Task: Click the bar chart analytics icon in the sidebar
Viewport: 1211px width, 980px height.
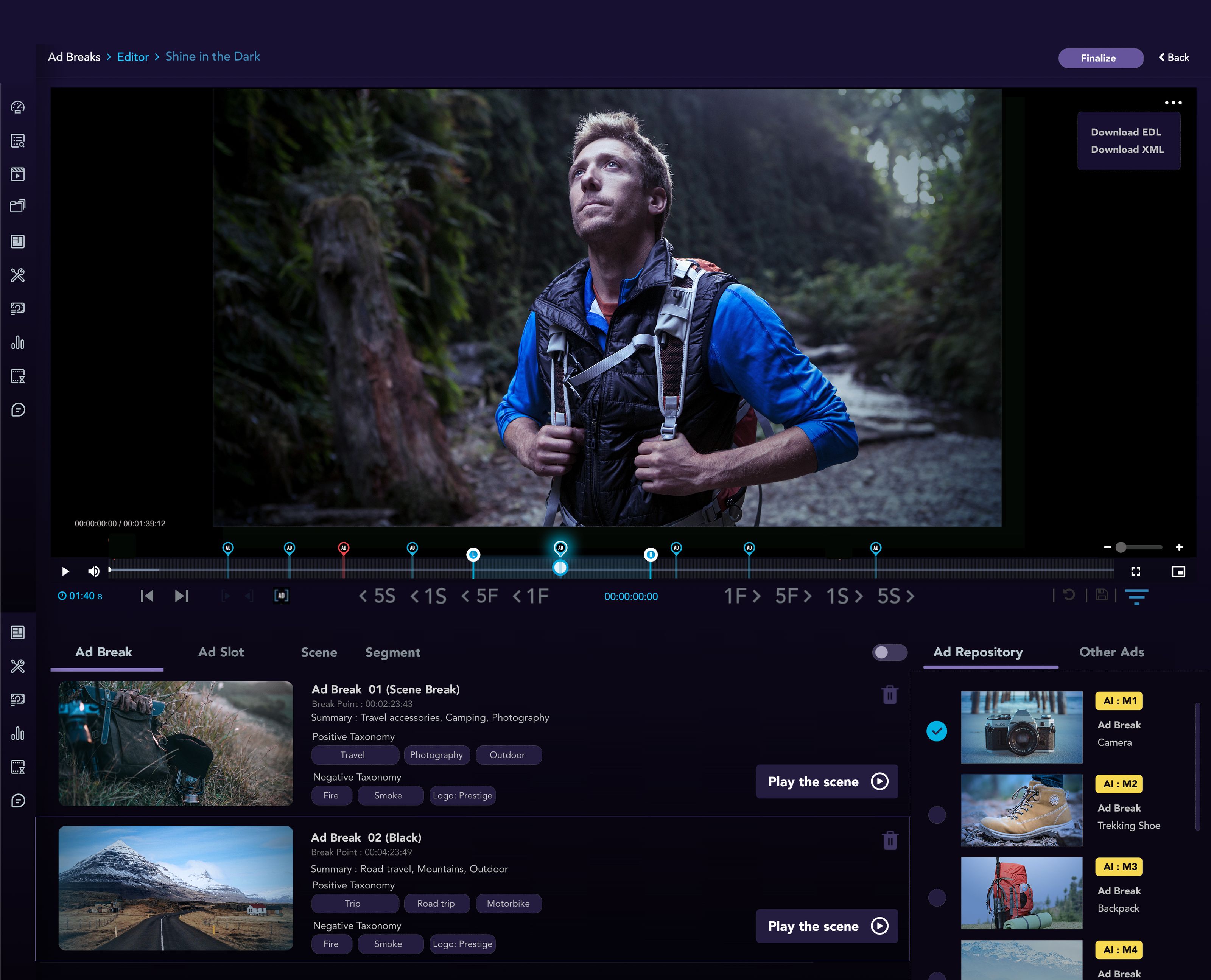Action: pyautogui.click(x=18, y=343)
